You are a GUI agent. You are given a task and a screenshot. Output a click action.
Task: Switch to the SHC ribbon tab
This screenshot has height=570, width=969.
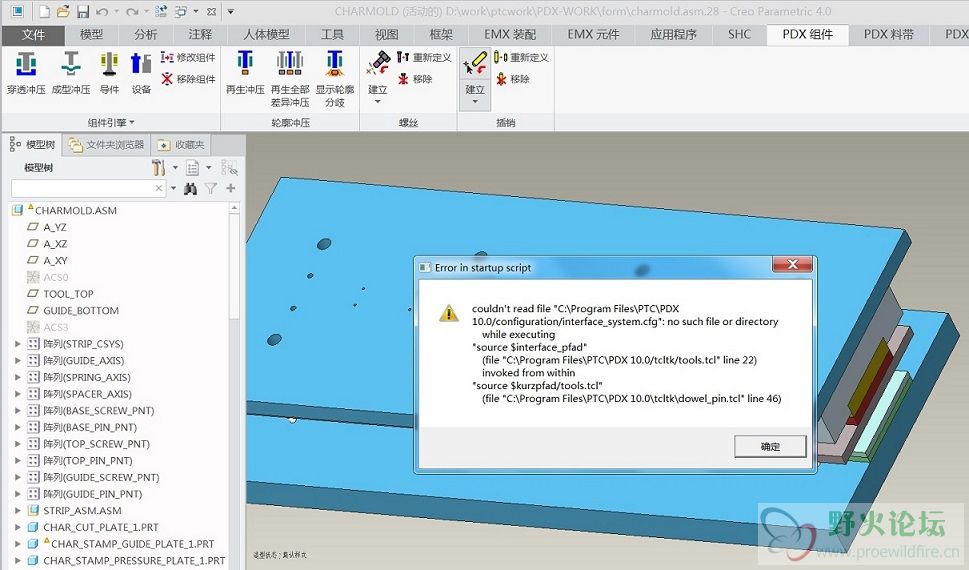pos(740,35)
